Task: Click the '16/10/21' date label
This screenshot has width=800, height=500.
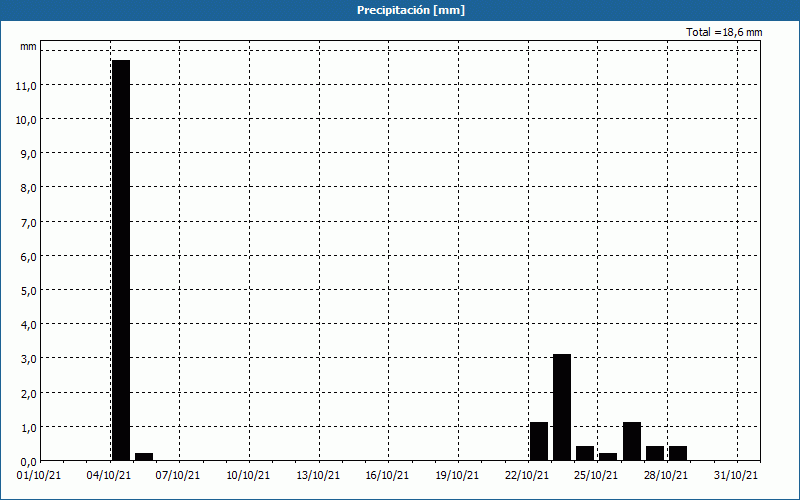Action: coord(387,476)
